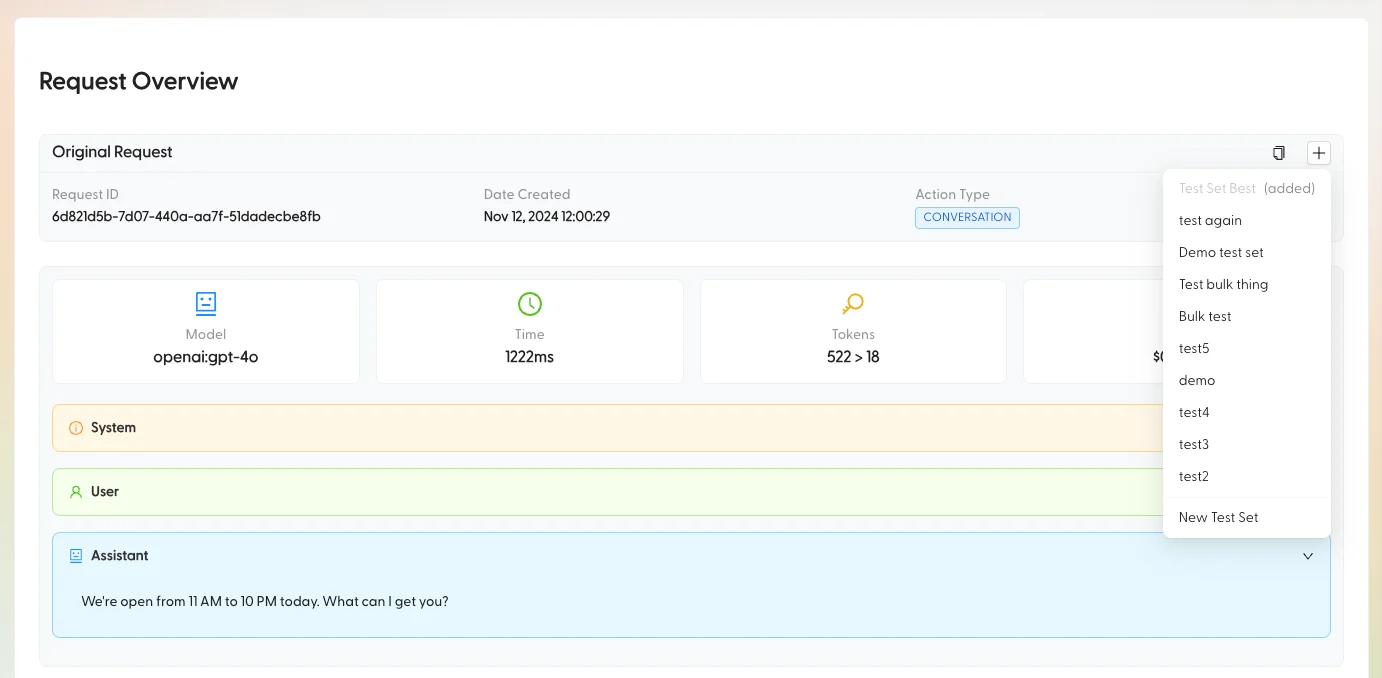
Task: Click the key icon above Tokens
Action: coord(853,303)
